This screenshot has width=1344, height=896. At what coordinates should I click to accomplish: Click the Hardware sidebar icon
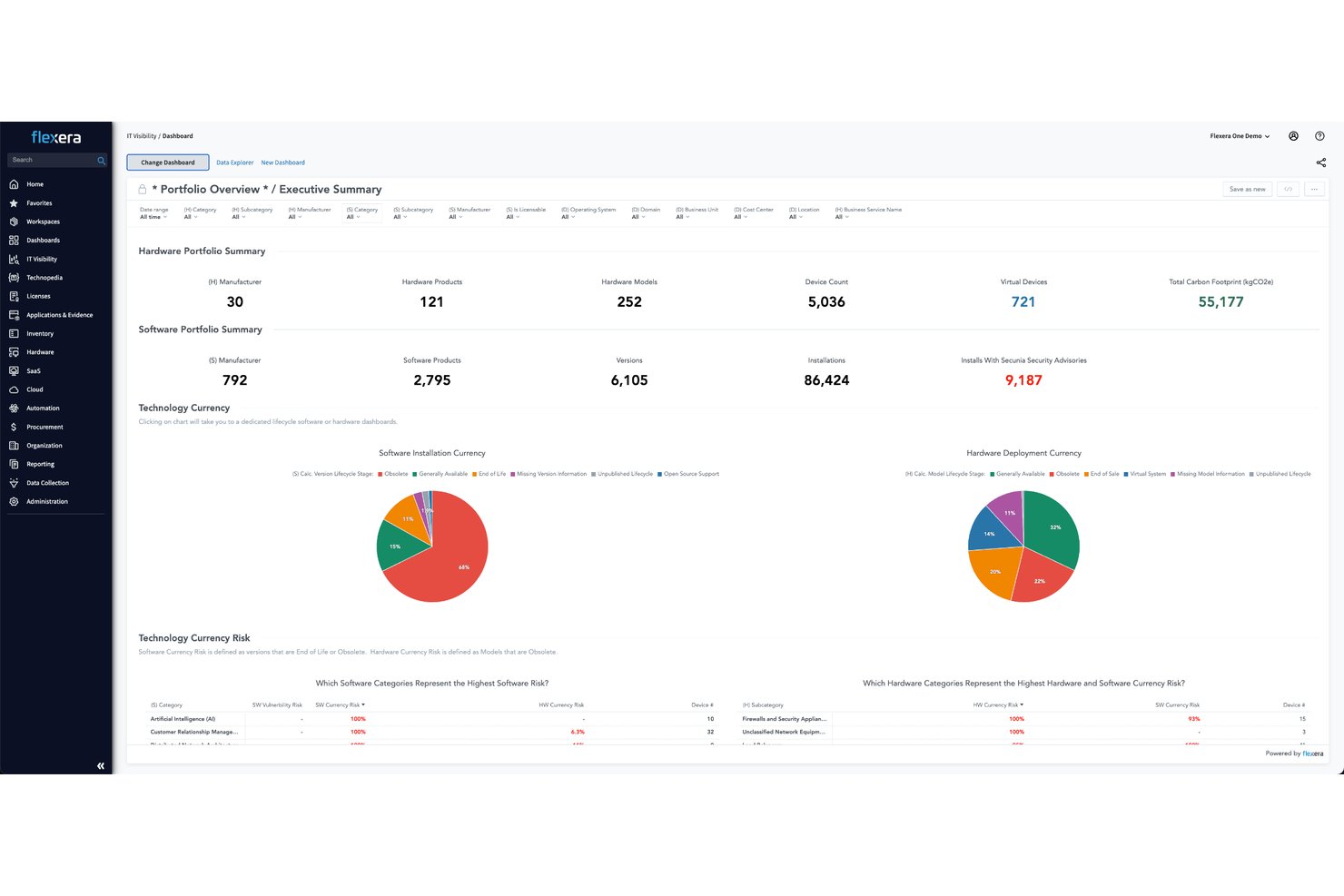tap(14, 352)
